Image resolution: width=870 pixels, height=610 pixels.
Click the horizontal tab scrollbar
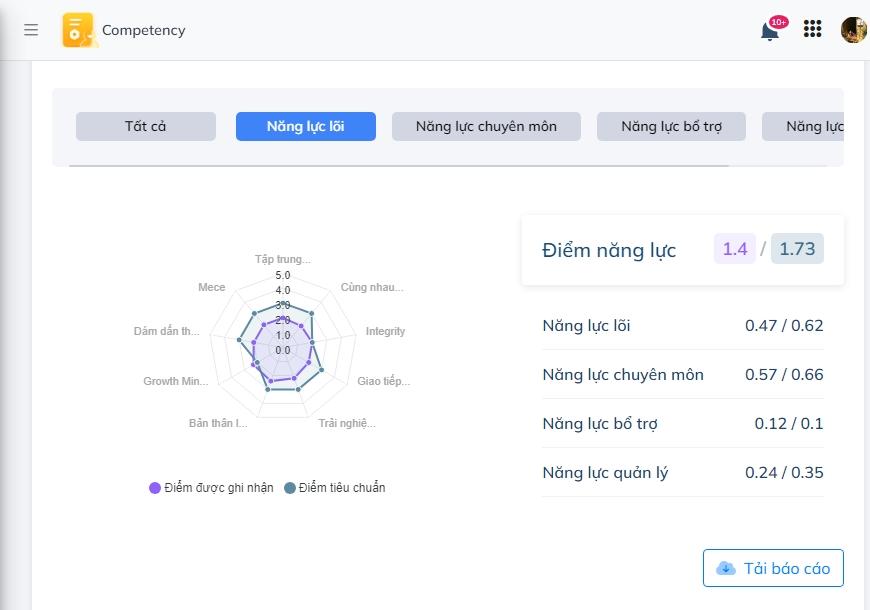[398, 166]
